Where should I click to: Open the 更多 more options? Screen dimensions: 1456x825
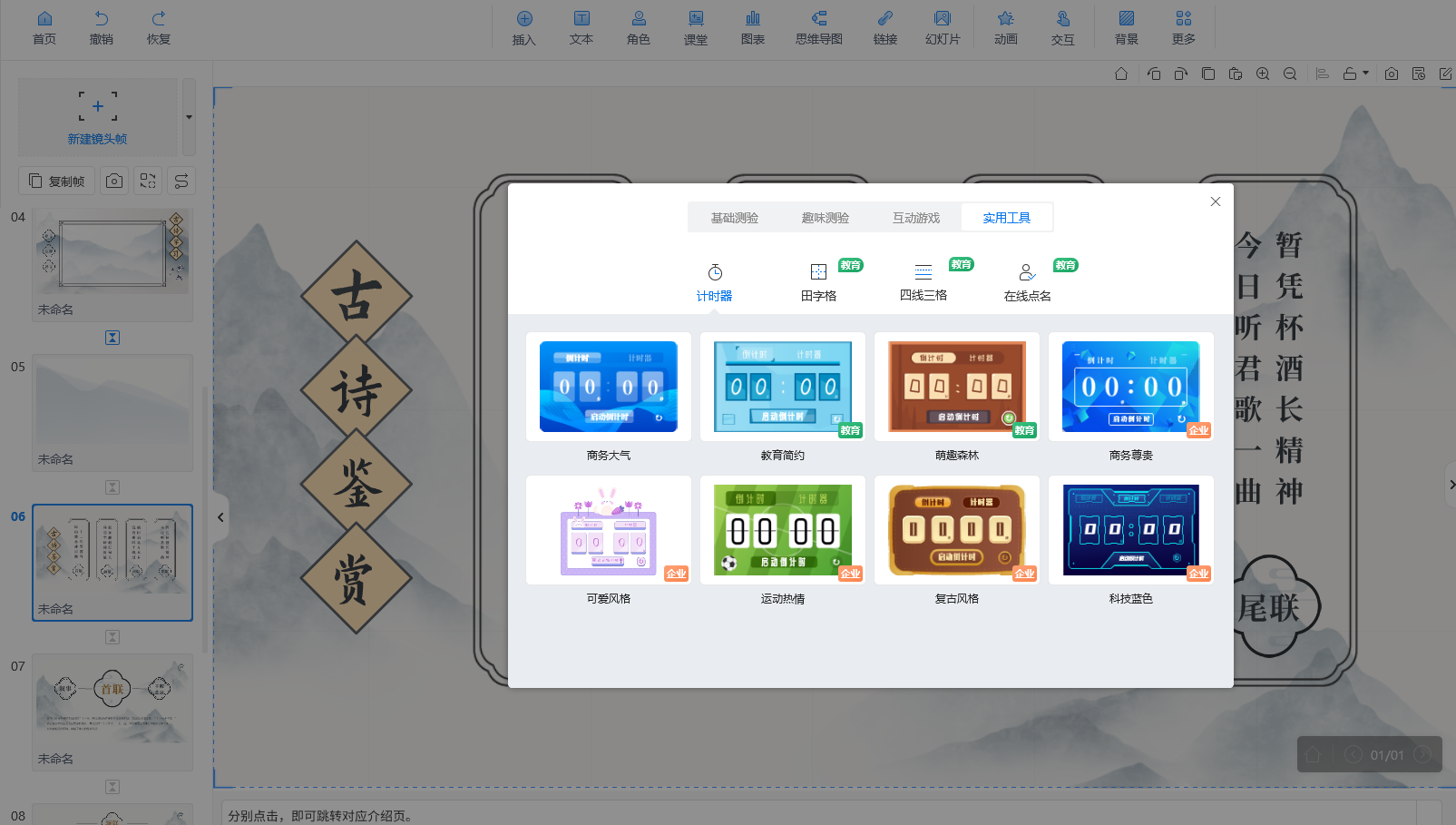coord(1184,28)
